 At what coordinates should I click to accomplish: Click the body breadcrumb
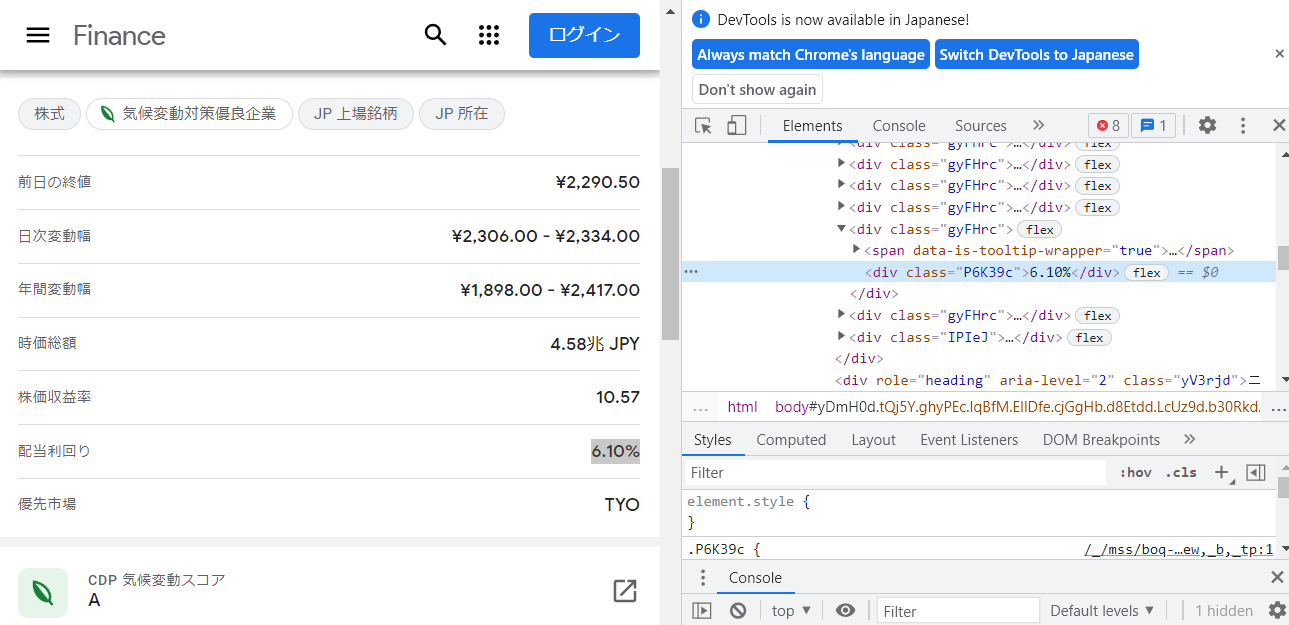pos(1017,407)
